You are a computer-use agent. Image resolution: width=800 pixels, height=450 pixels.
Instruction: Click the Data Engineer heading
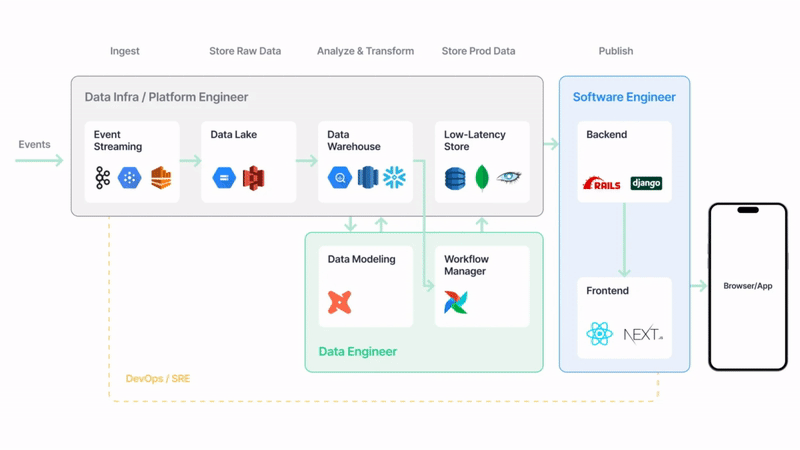pyautogui.click(x=357, y=351)
